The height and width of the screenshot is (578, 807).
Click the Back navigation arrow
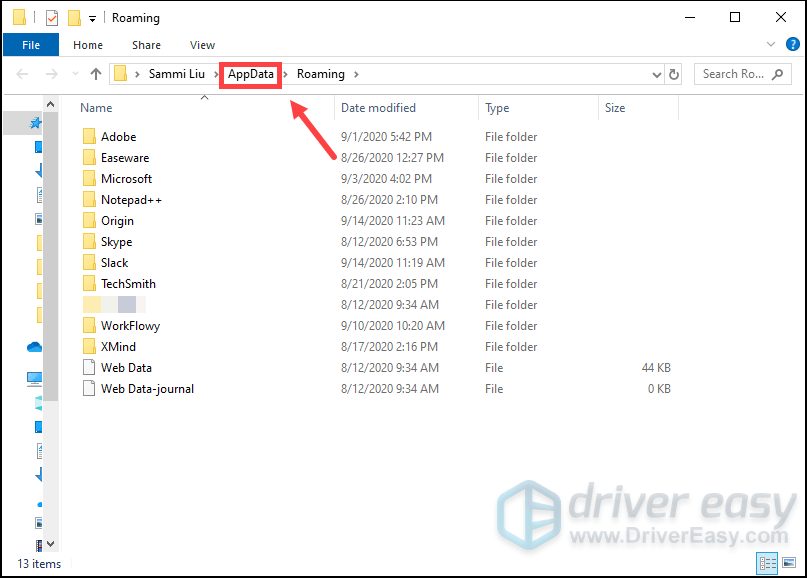point(22,74)
